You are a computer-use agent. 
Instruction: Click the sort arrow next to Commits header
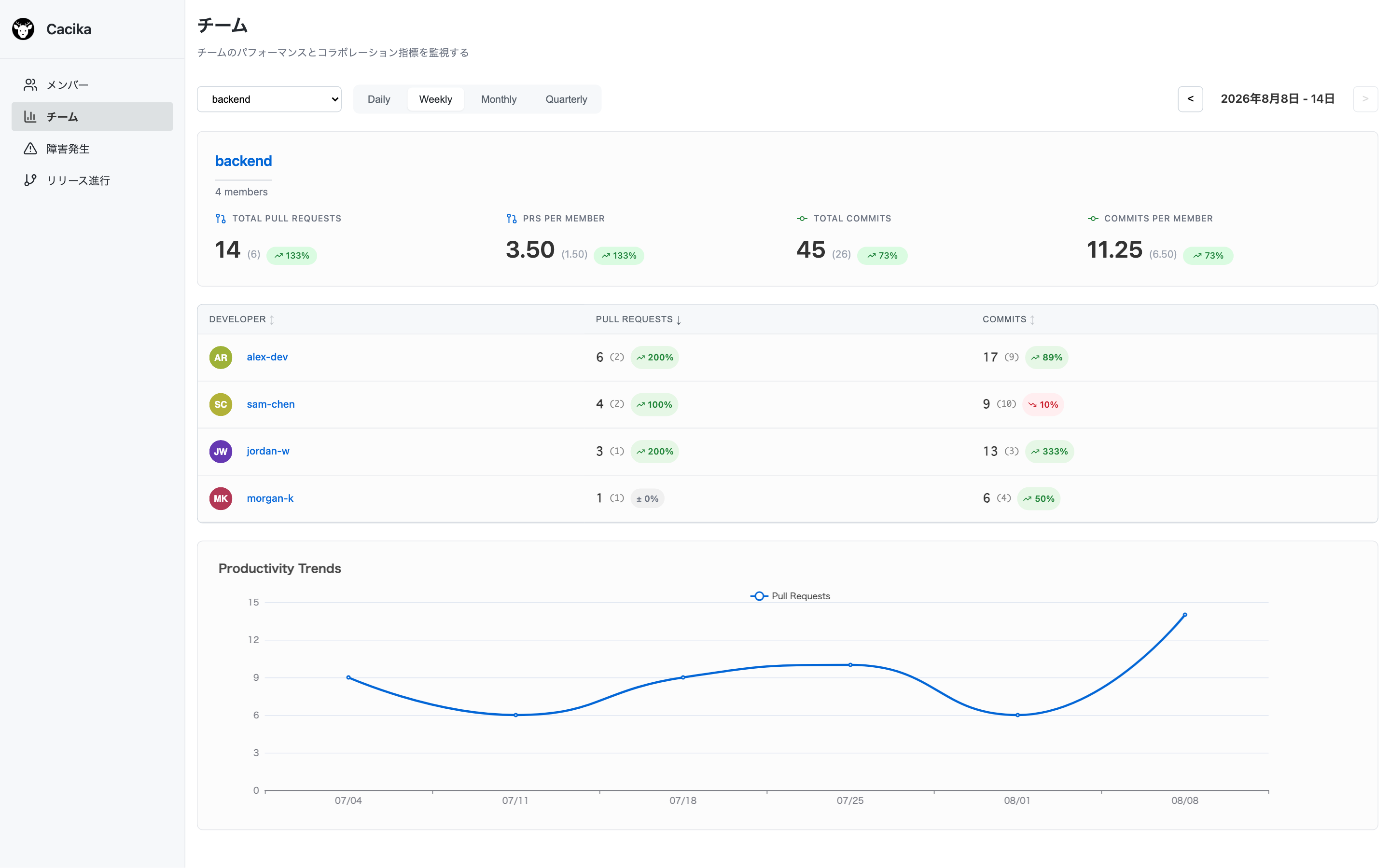coord(1032,320)
